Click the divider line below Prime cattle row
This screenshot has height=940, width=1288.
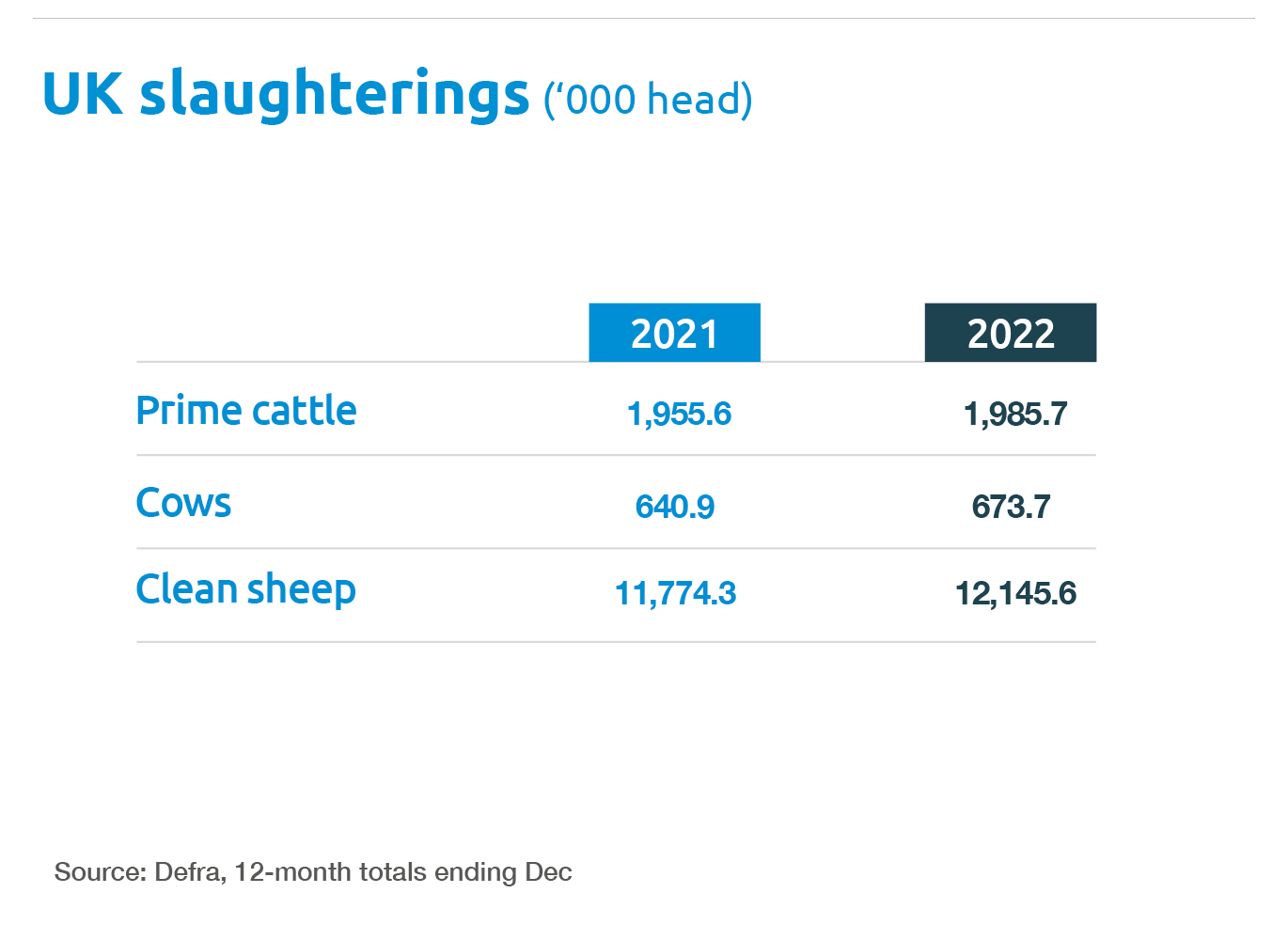click(x=616, y=455)
